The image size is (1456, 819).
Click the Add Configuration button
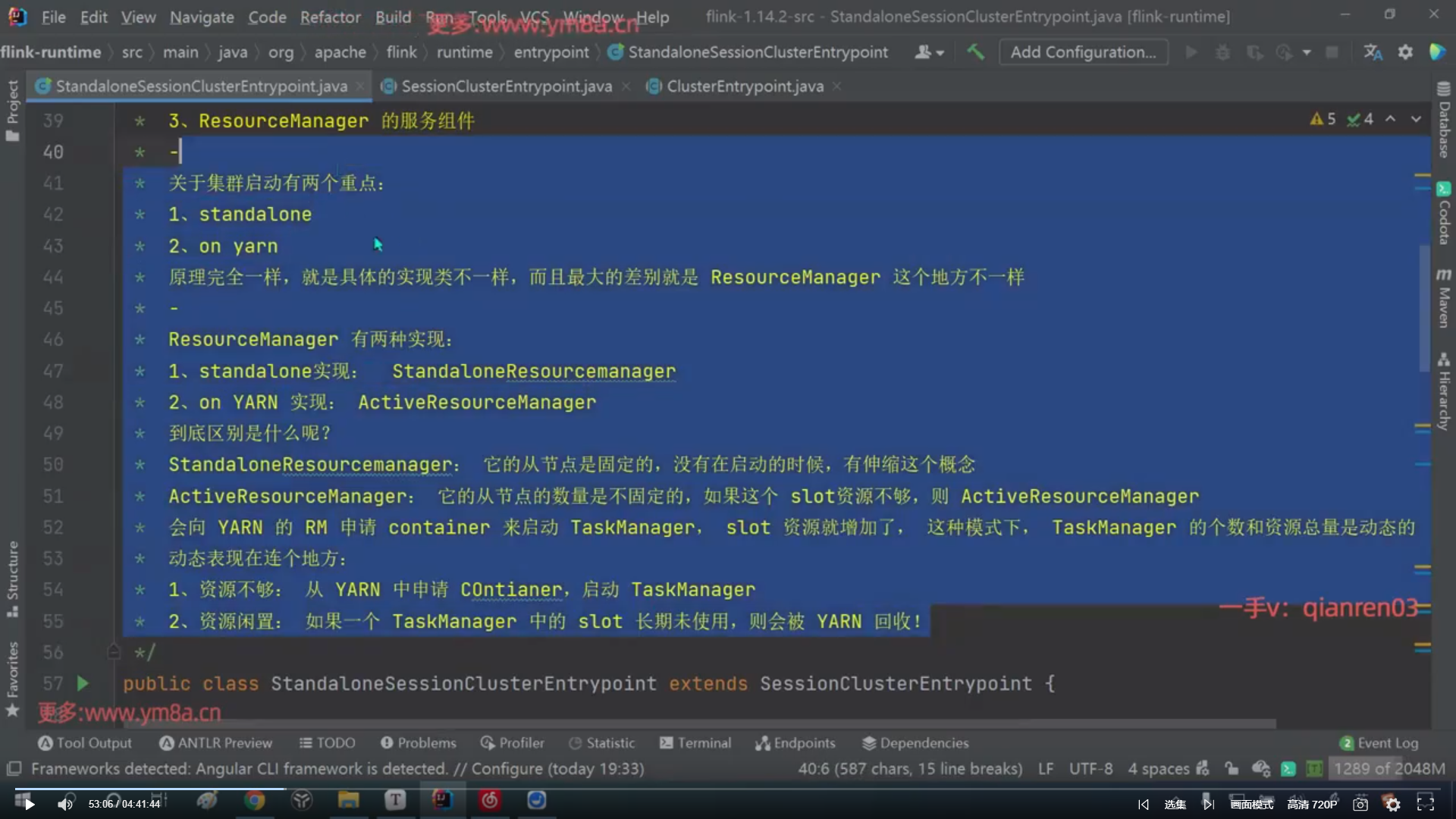point(1083,52)
